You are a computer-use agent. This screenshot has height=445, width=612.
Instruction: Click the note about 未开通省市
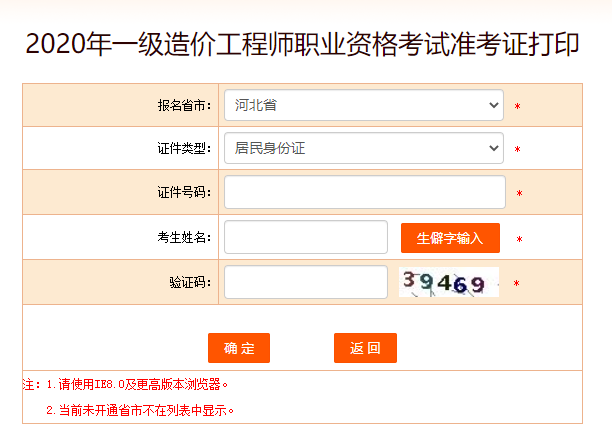(x=140, y=410)
